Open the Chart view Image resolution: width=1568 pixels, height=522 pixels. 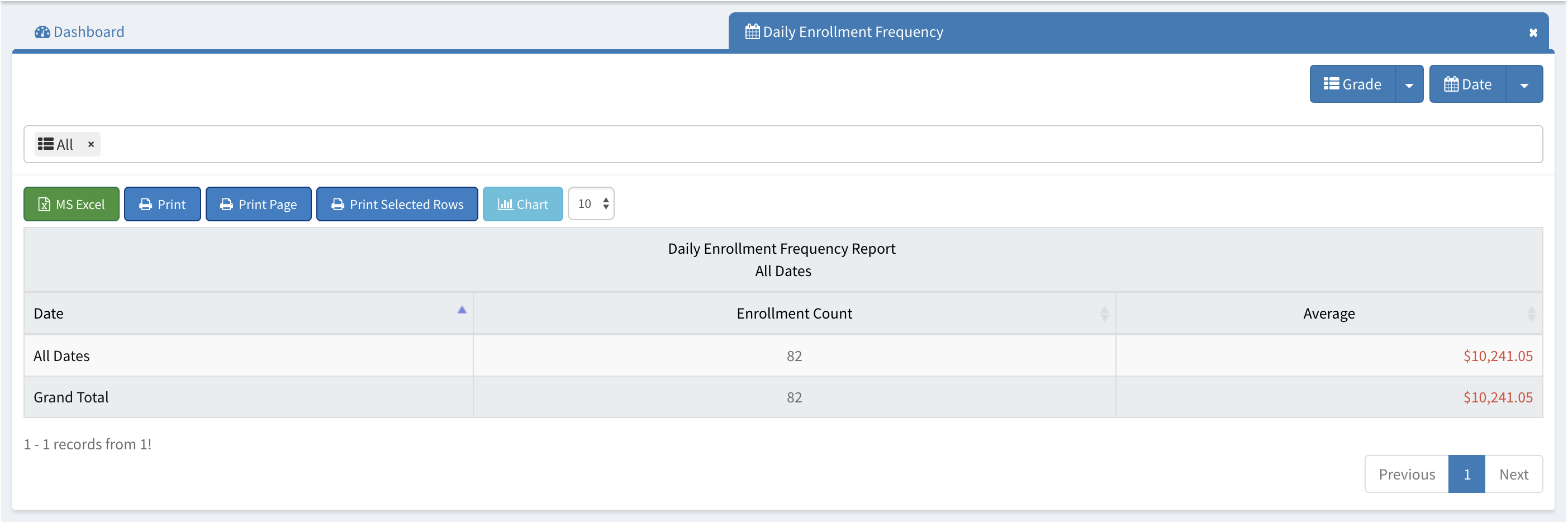click(522, 204)
